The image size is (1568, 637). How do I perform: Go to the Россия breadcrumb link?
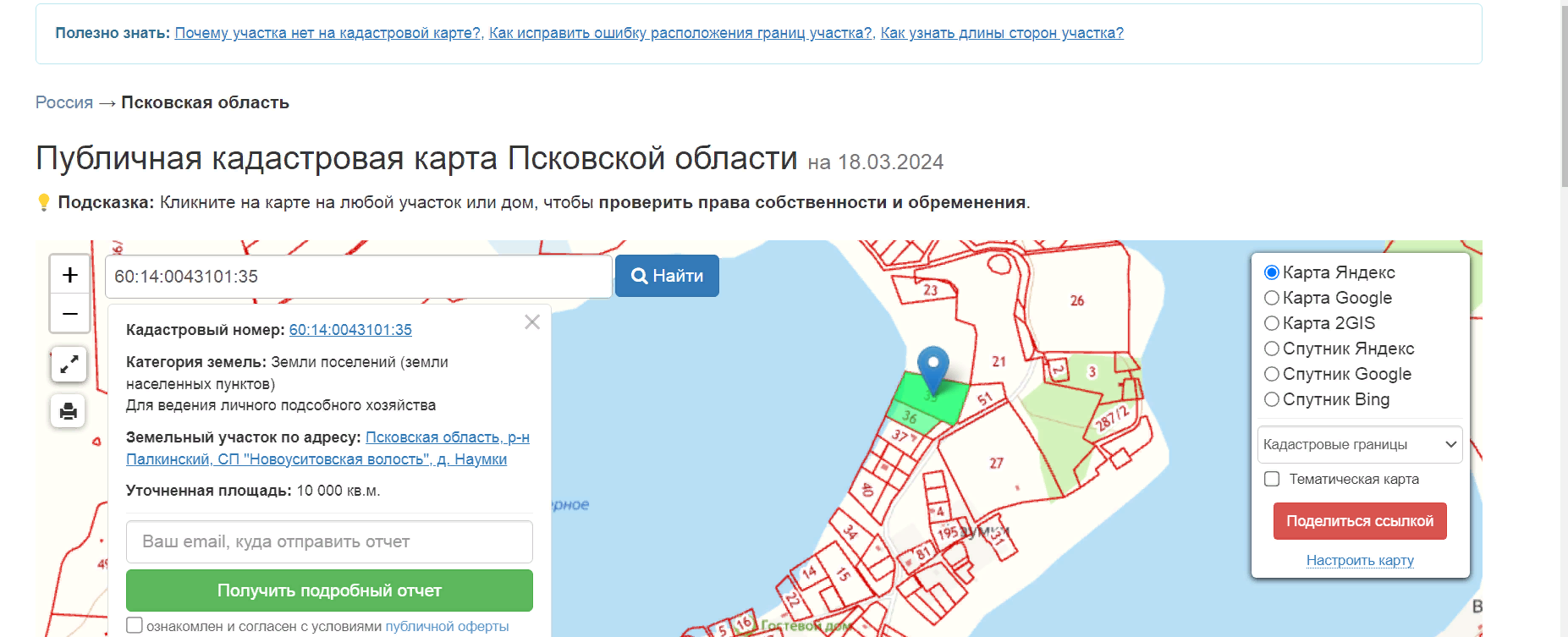coord(64,102)
